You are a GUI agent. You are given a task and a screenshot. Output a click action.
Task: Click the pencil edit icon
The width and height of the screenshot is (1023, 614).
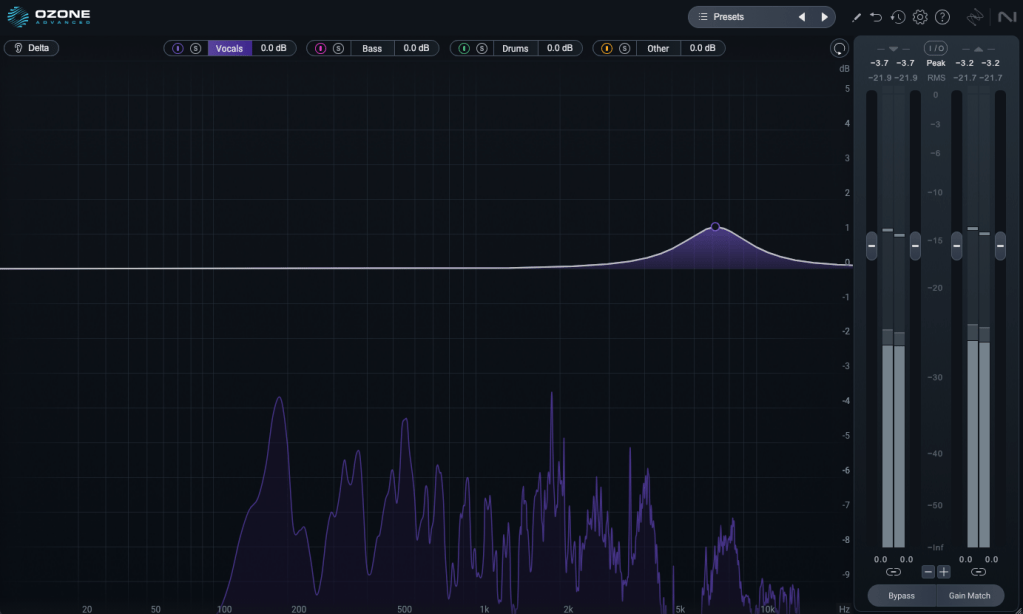[856, 17]
